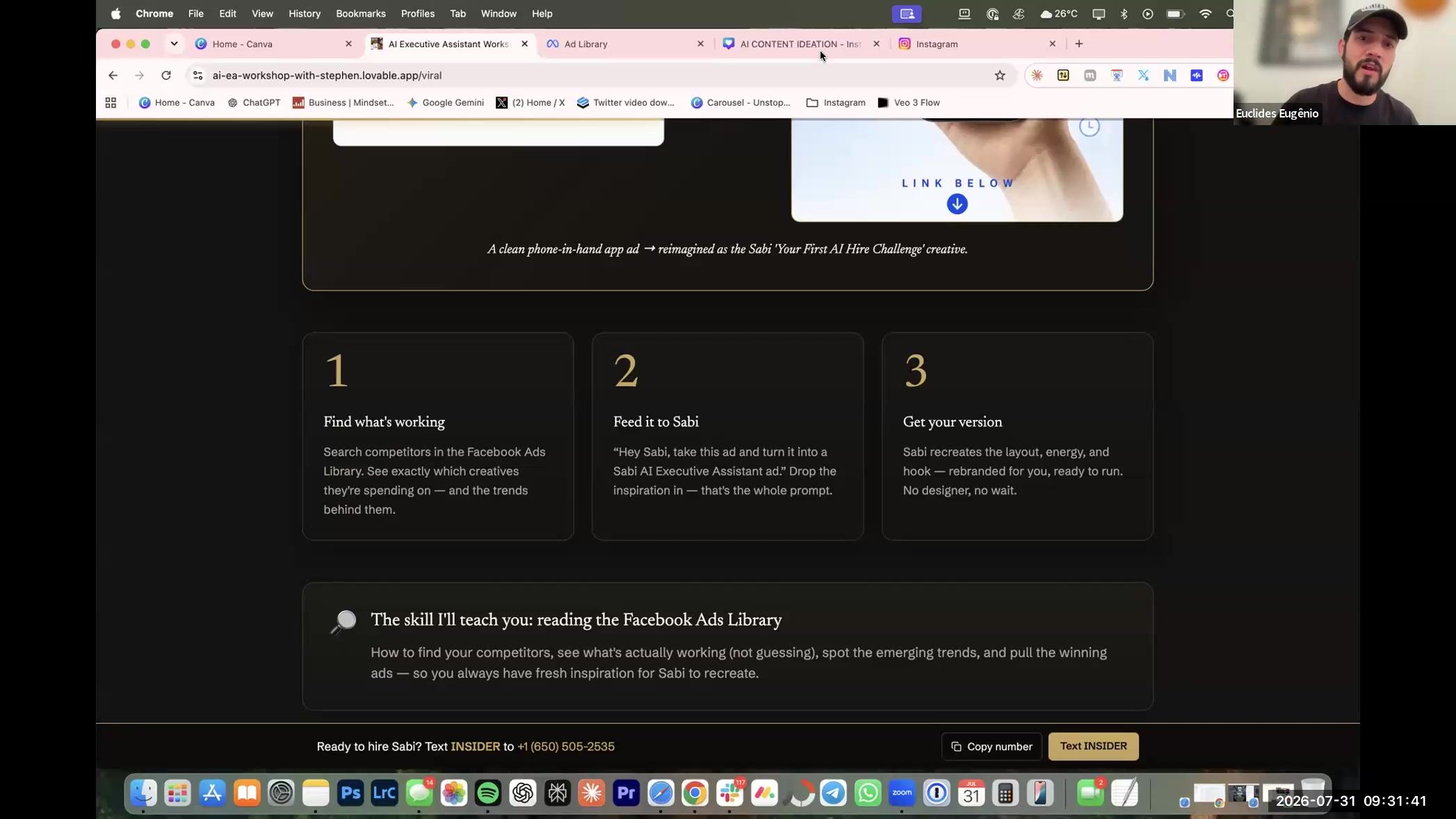View site information for lovable.app
The image size is (1456, 819).
pyautogui.click(x=198, y=75)
